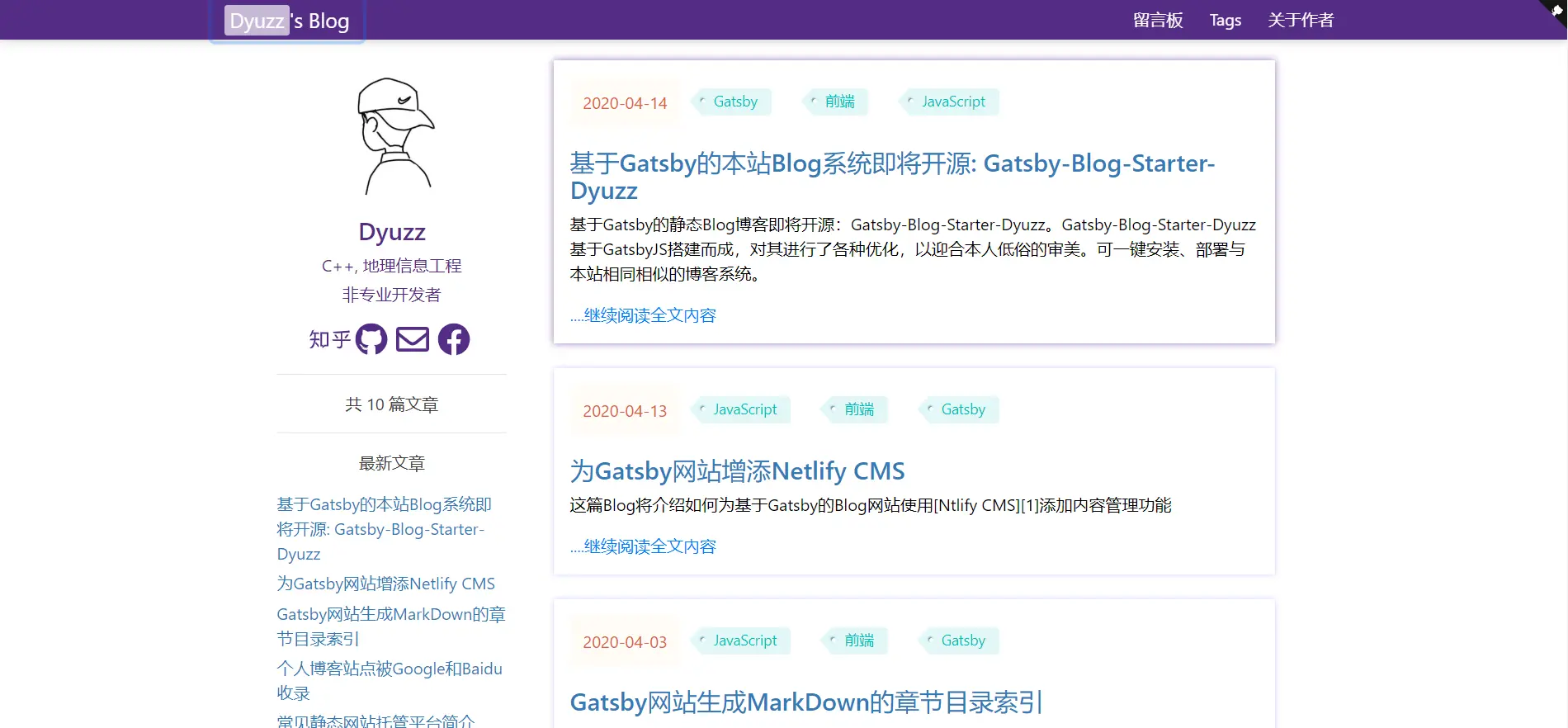Select JavaScript tag on 2020-04-03 post
Viewport: 1568px width, 728px height.
(741, 641)
